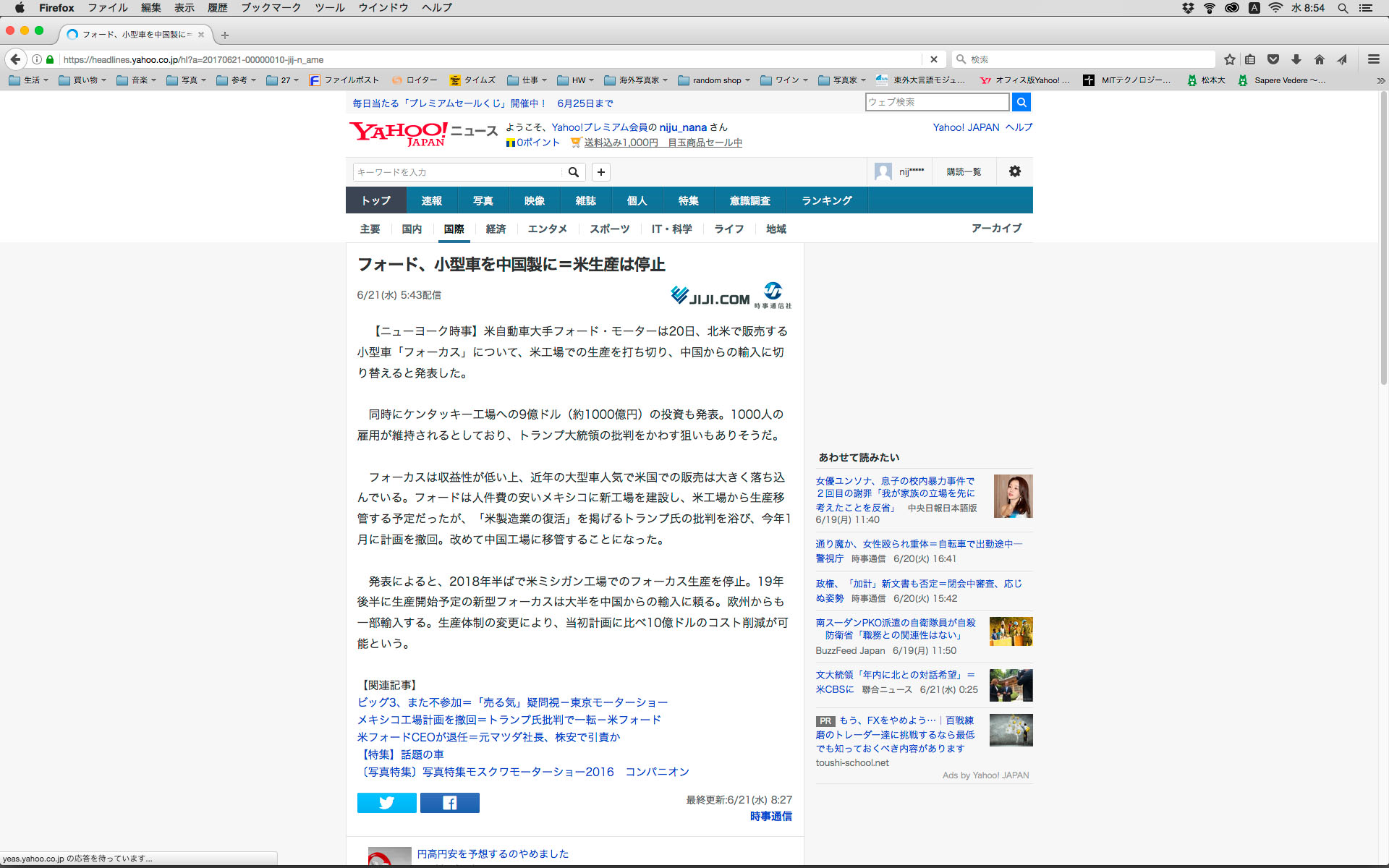
Task: Click the blue web search magnifier button
Action: coord(1021,102)
